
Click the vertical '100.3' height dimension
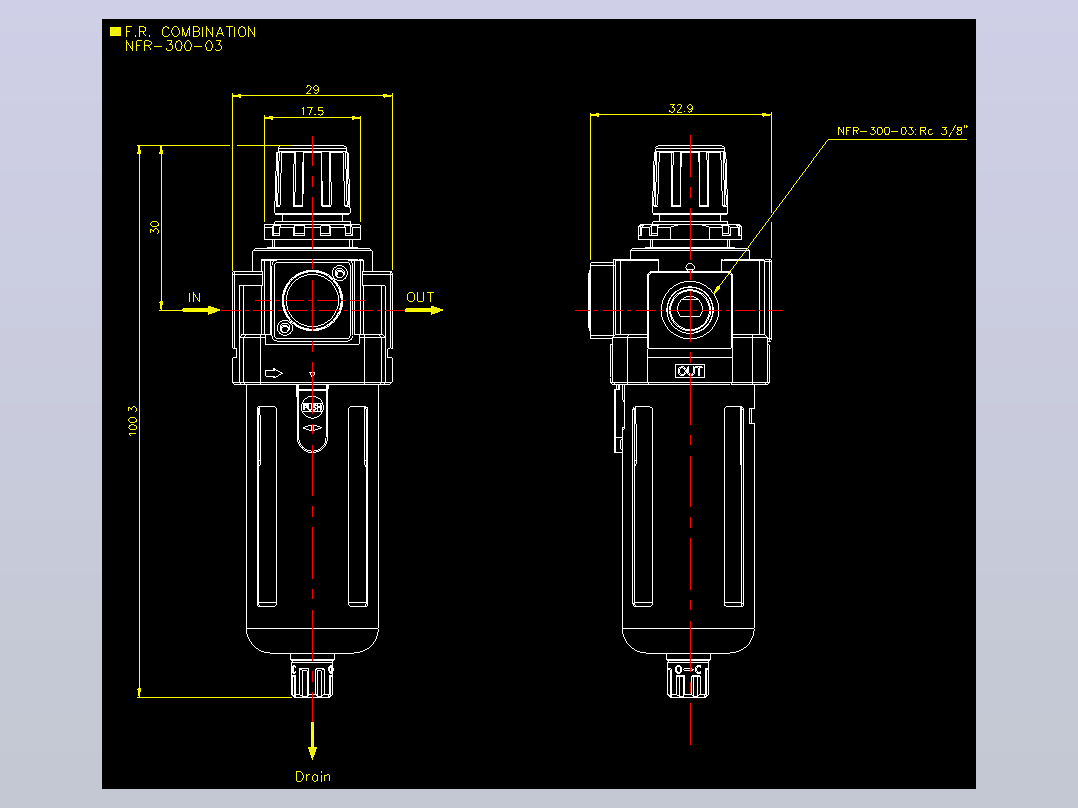point(133,420)
